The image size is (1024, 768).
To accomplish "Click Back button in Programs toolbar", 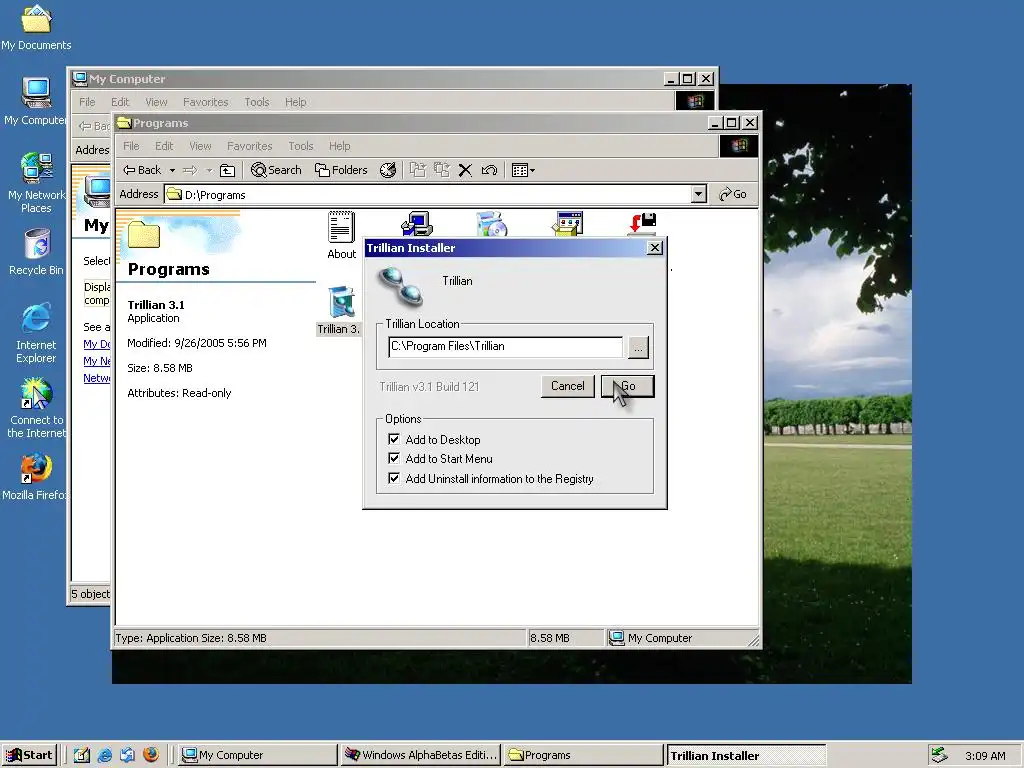I will pyautogui.click(x=142, y=170).
